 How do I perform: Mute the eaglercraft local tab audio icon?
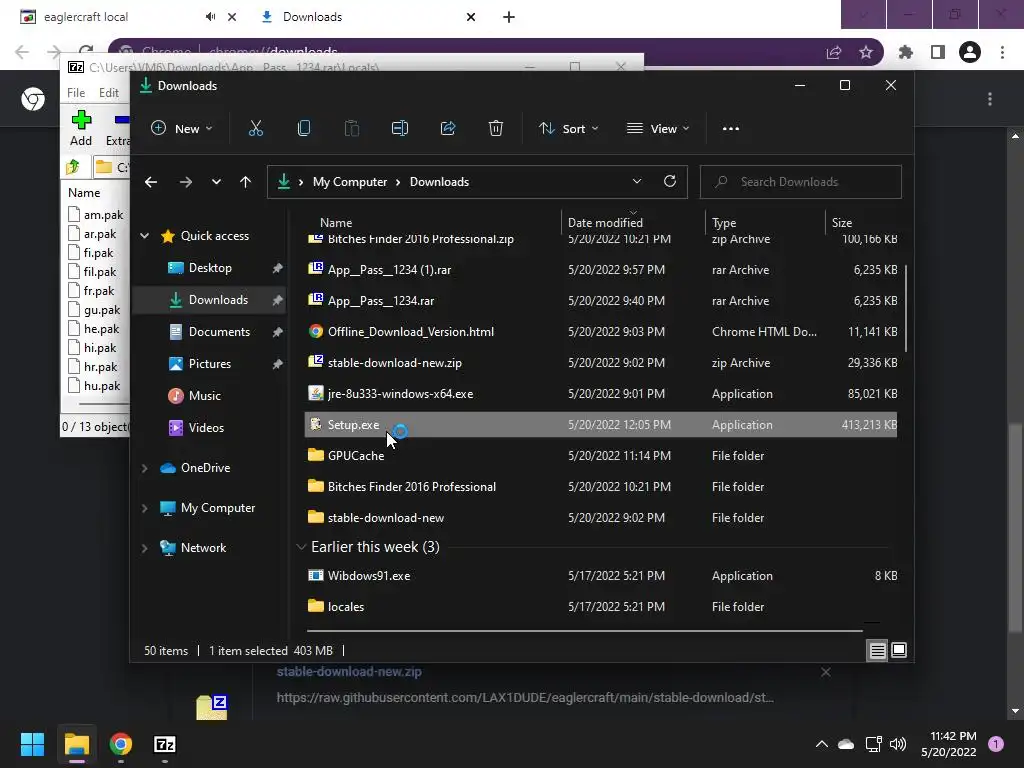210,17
